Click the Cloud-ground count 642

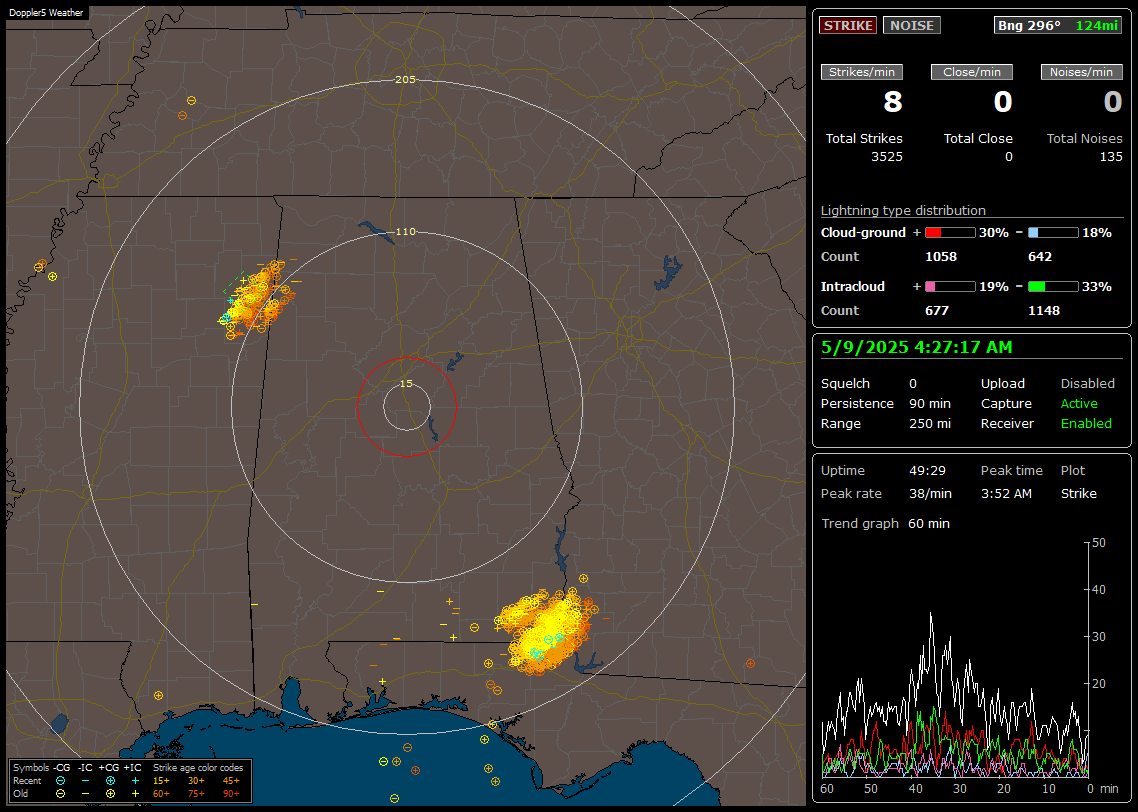(x=1040, y=257)
